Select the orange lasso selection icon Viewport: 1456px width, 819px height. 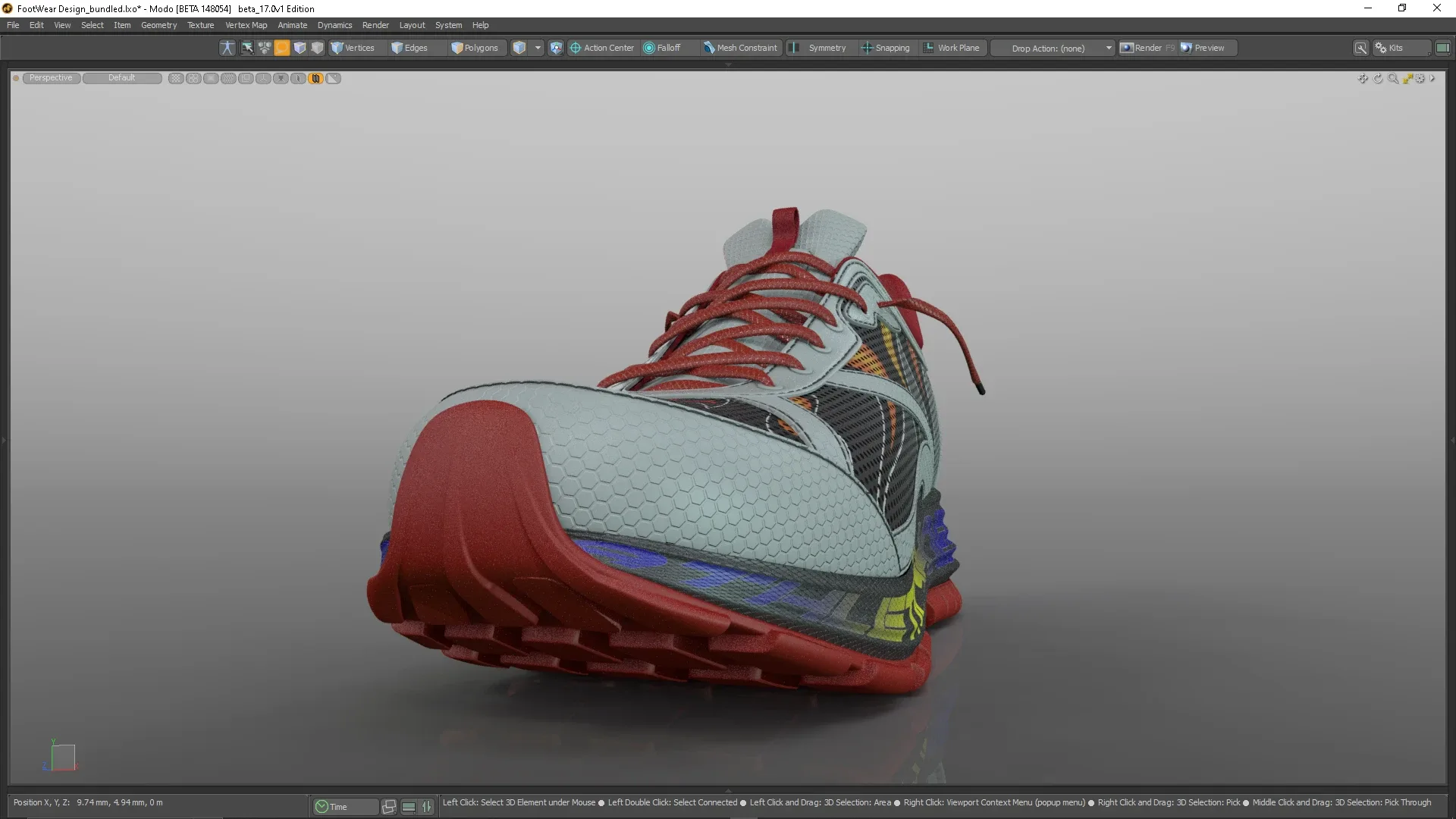coord(282,48)
